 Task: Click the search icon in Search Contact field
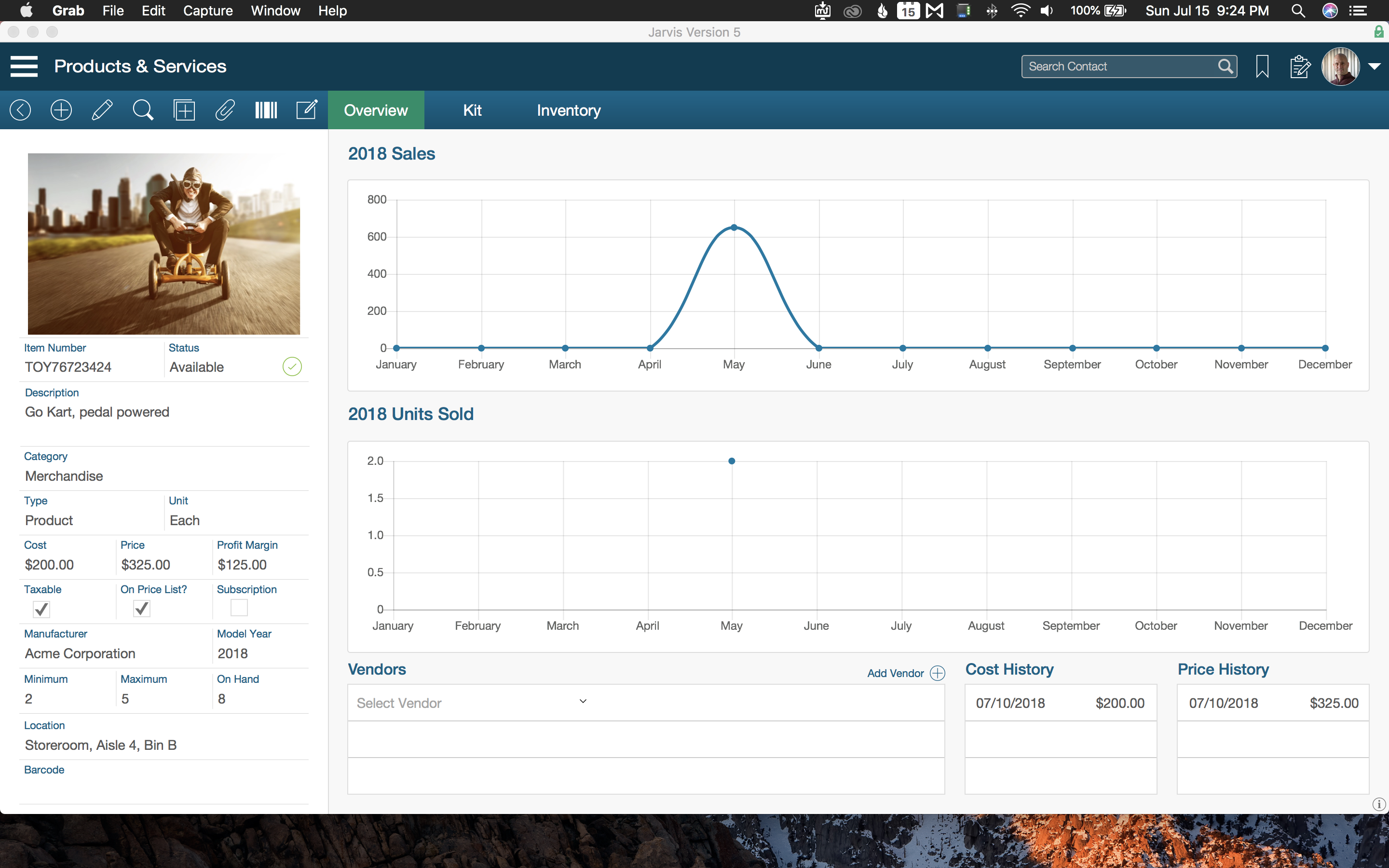1225,67
